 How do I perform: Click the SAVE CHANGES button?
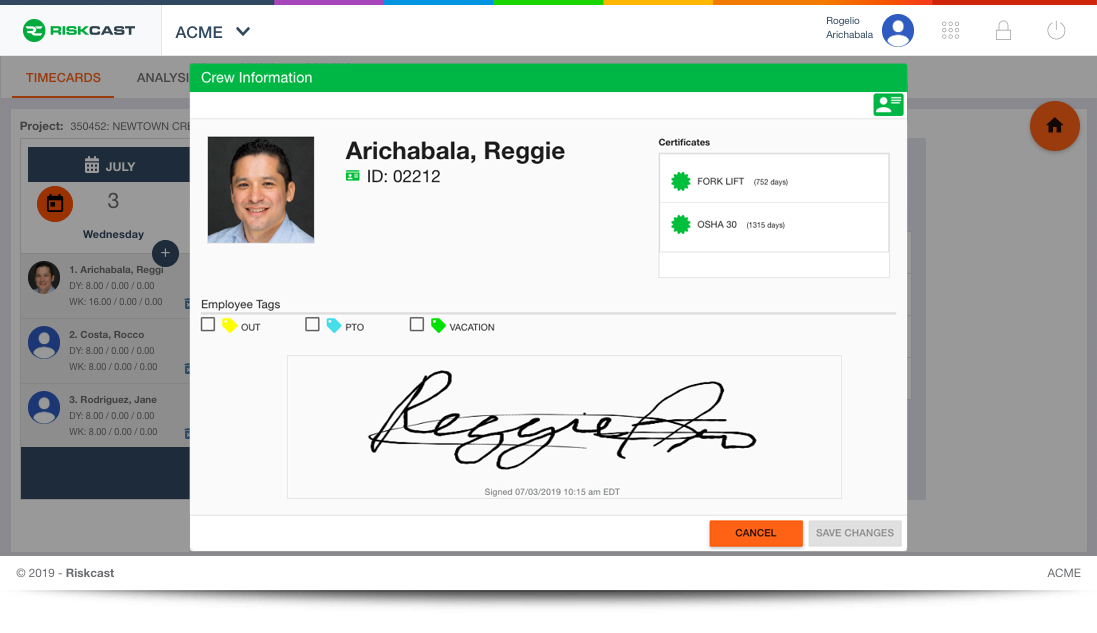click(x=855, y=533)
